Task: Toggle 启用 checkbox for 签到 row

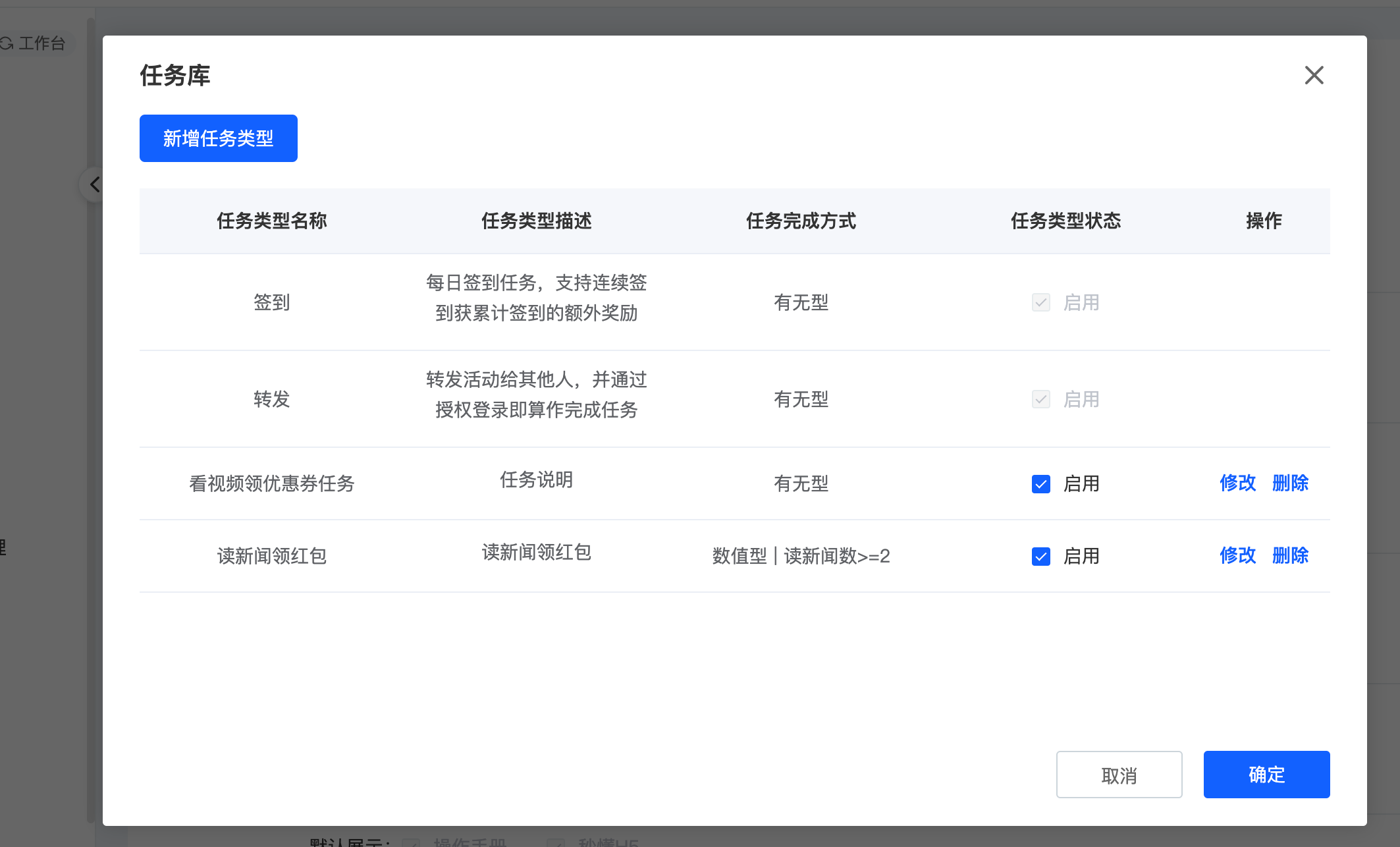Action: (x=1040, y=302)
